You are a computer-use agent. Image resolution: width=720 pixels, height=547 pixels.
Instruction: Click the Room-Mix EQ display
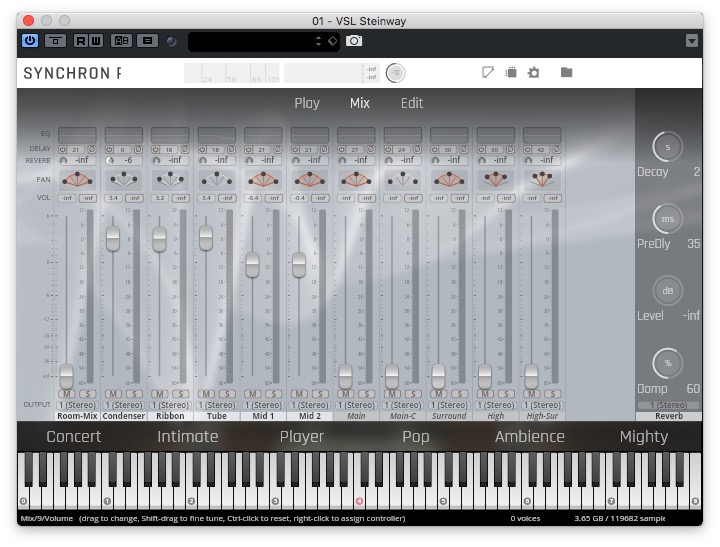[77, 135]
